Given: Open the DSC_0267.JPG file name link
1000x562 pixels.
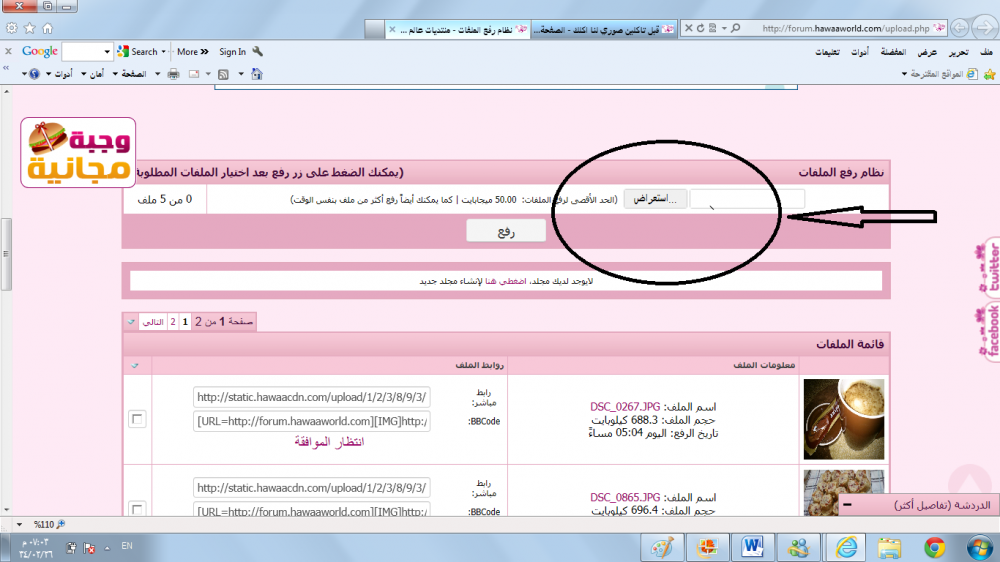Looking at the screenshot, I should 625,407.
